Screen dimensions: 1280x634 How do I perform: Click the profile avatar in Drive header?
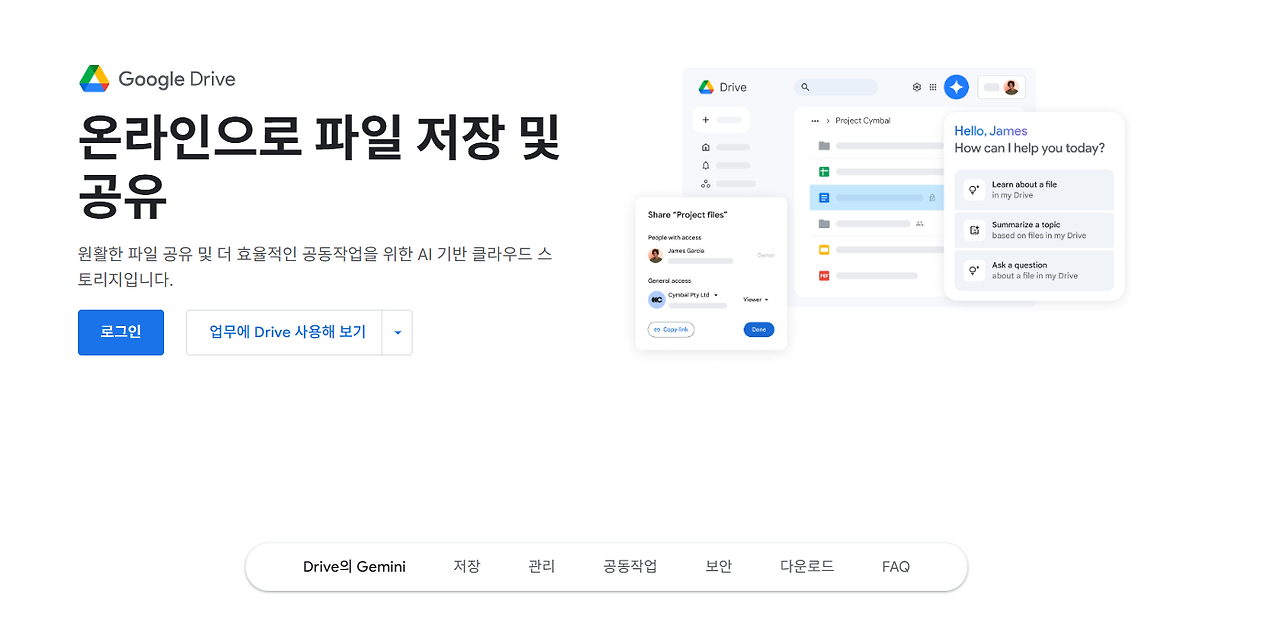tap(1011, 87)
